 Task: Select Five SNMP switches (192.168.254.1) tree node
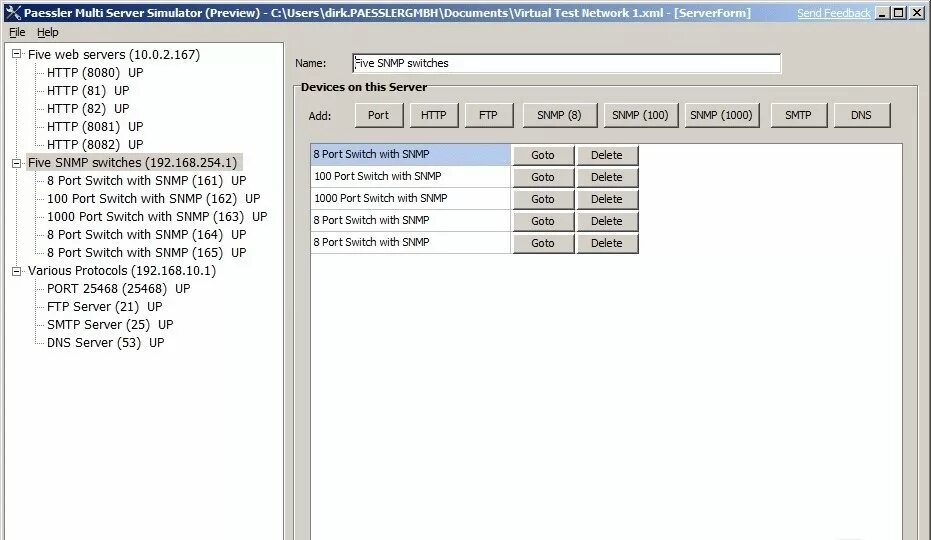pos(133,163)
